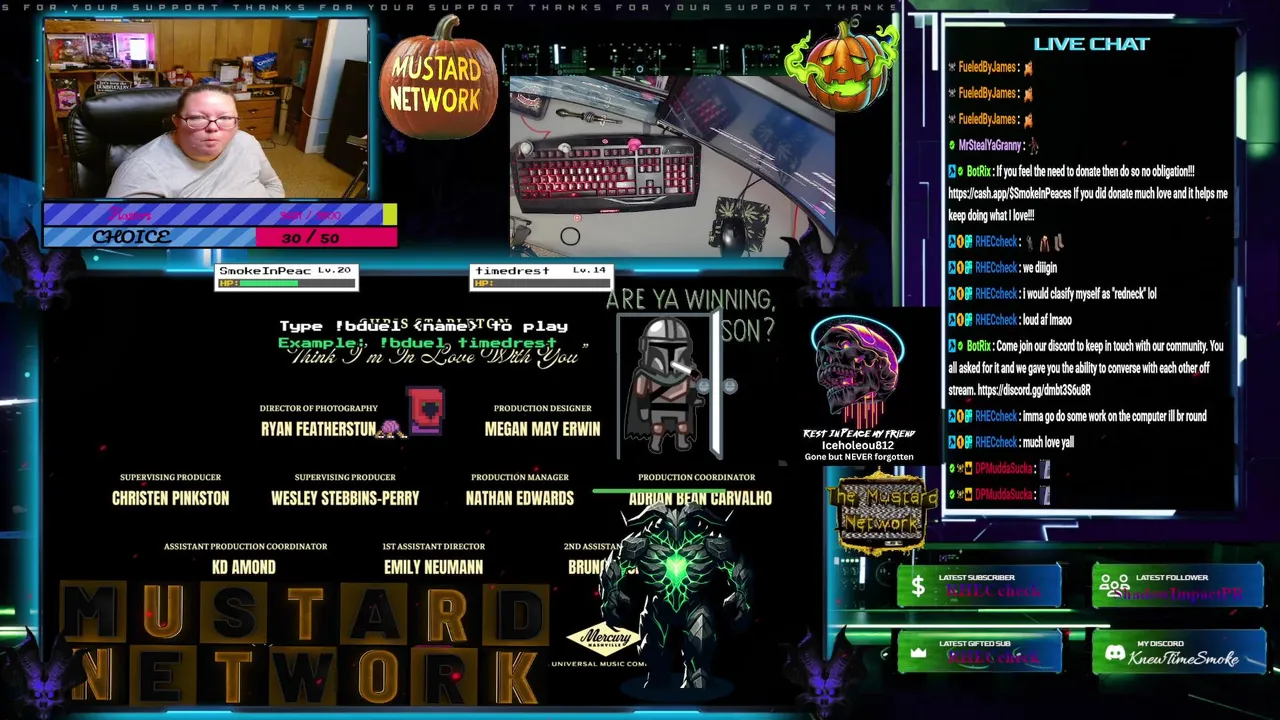Click the MrStealYaGranny username in chat
The height and width of the screenshot is (720, 1280).
(x=989, y=146)
